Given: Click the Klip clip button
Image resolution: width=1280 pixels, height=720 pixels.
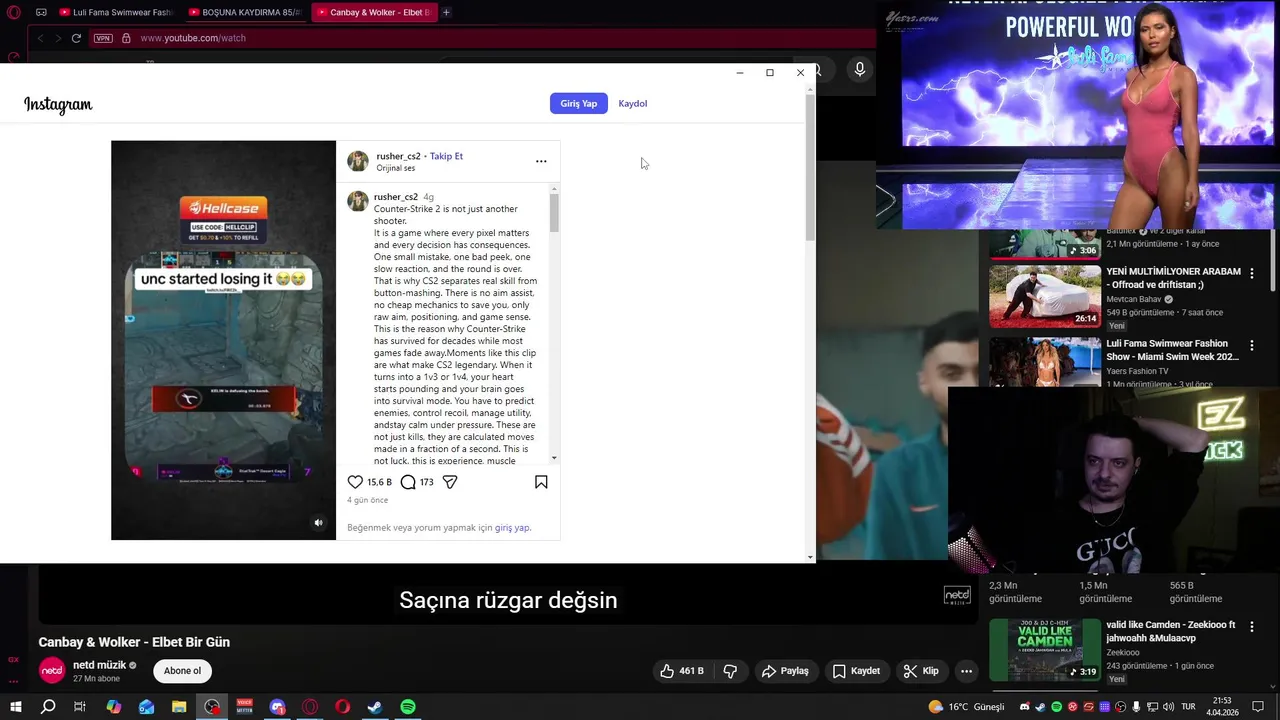Looking at the screenshot, I should click(x=921, y=671).
